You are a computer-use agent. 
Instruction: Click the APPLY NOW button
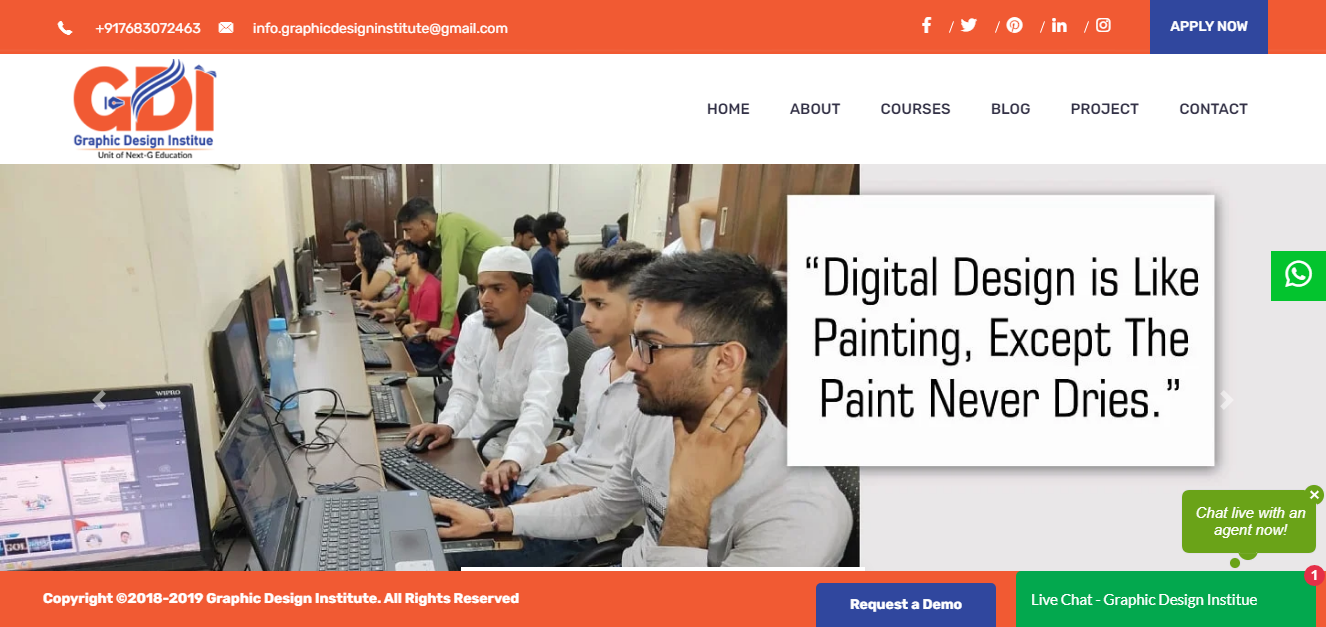[x=1208, y=27]
